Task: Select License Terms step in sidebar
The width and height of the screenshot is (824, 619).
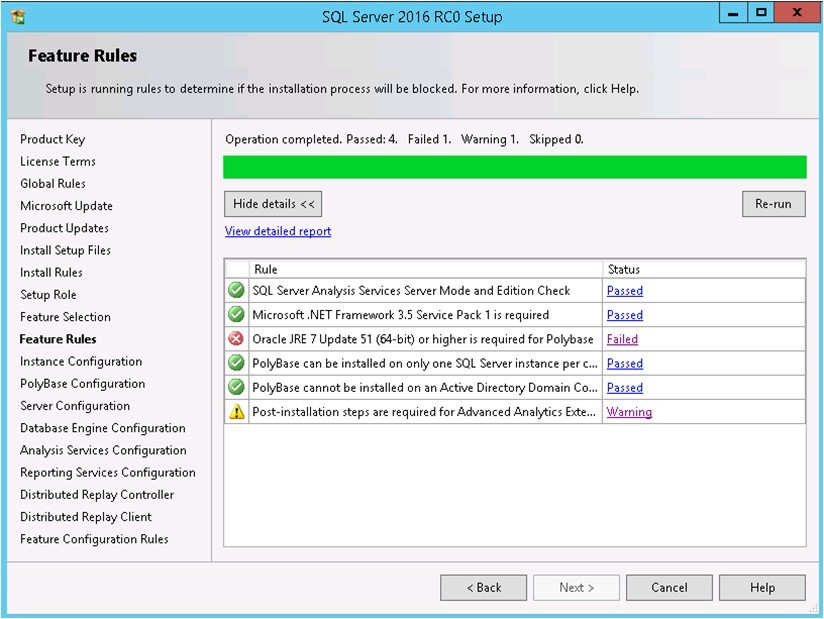Action: pos(58,161)
